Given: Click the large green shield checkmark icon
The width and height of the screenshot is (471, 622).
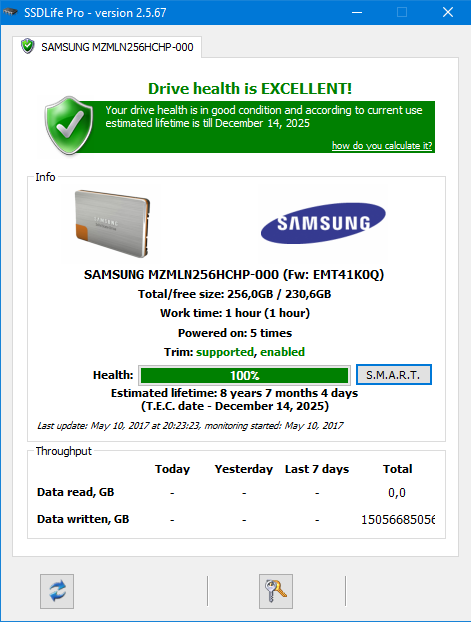Looking at the screenshot, I should [69, 125].
